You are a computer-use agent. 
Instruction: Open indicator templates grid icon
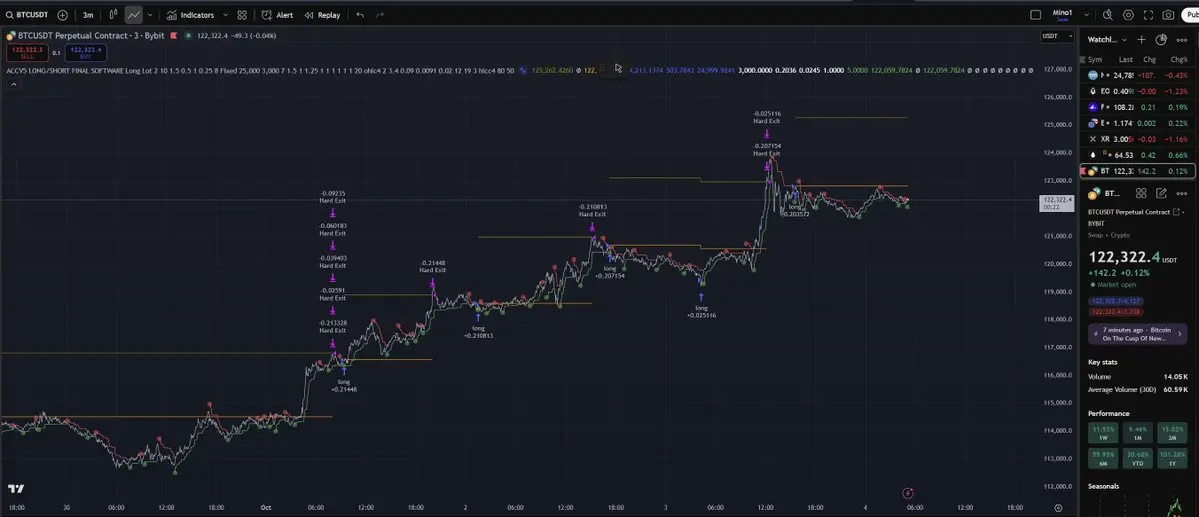coord(242,15)
